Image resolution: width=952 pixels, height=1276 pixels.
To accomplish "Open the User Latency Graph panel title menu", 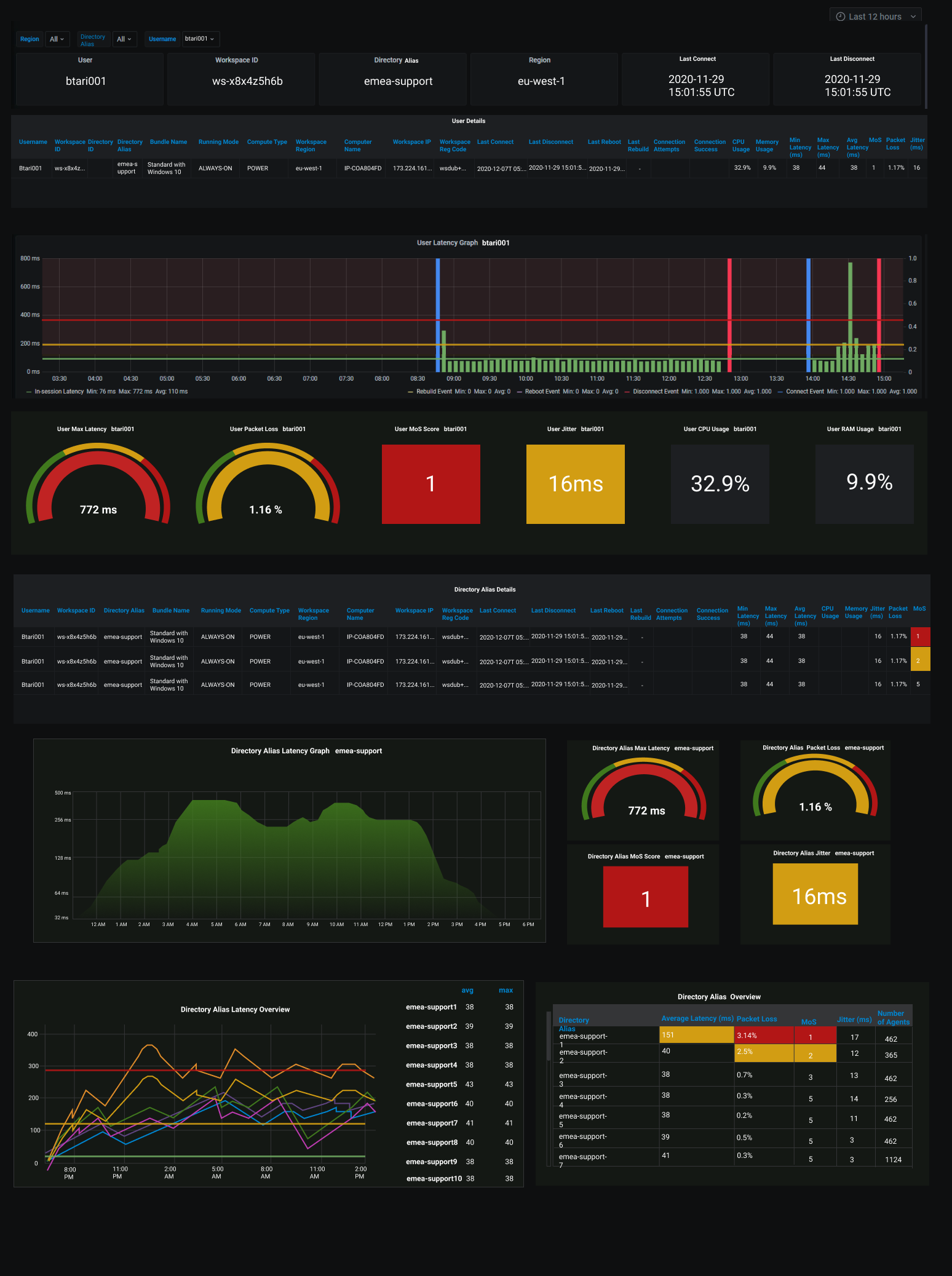I will tap(463, 243).
